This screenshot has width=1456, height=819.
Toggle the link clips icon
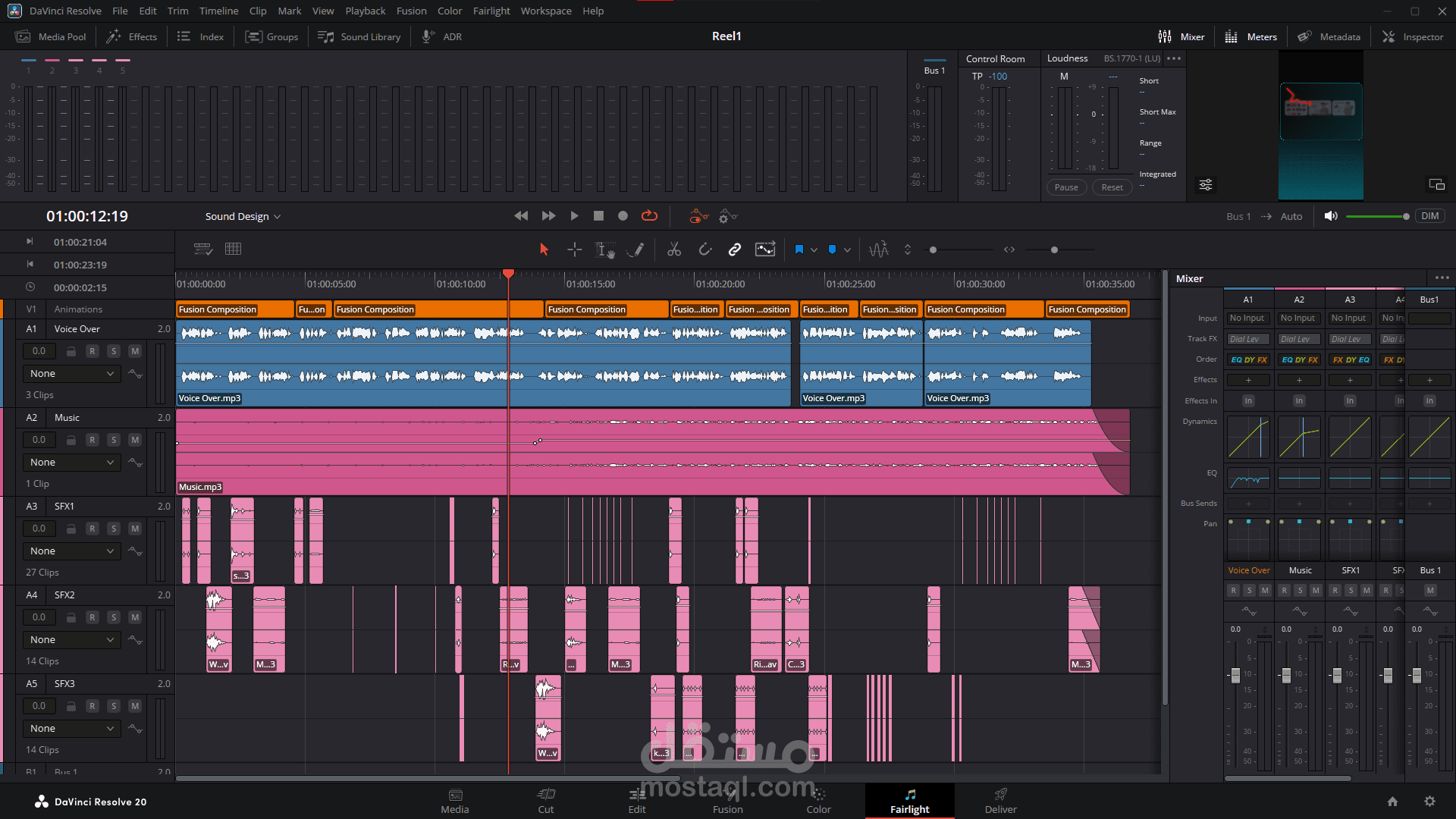734,249
